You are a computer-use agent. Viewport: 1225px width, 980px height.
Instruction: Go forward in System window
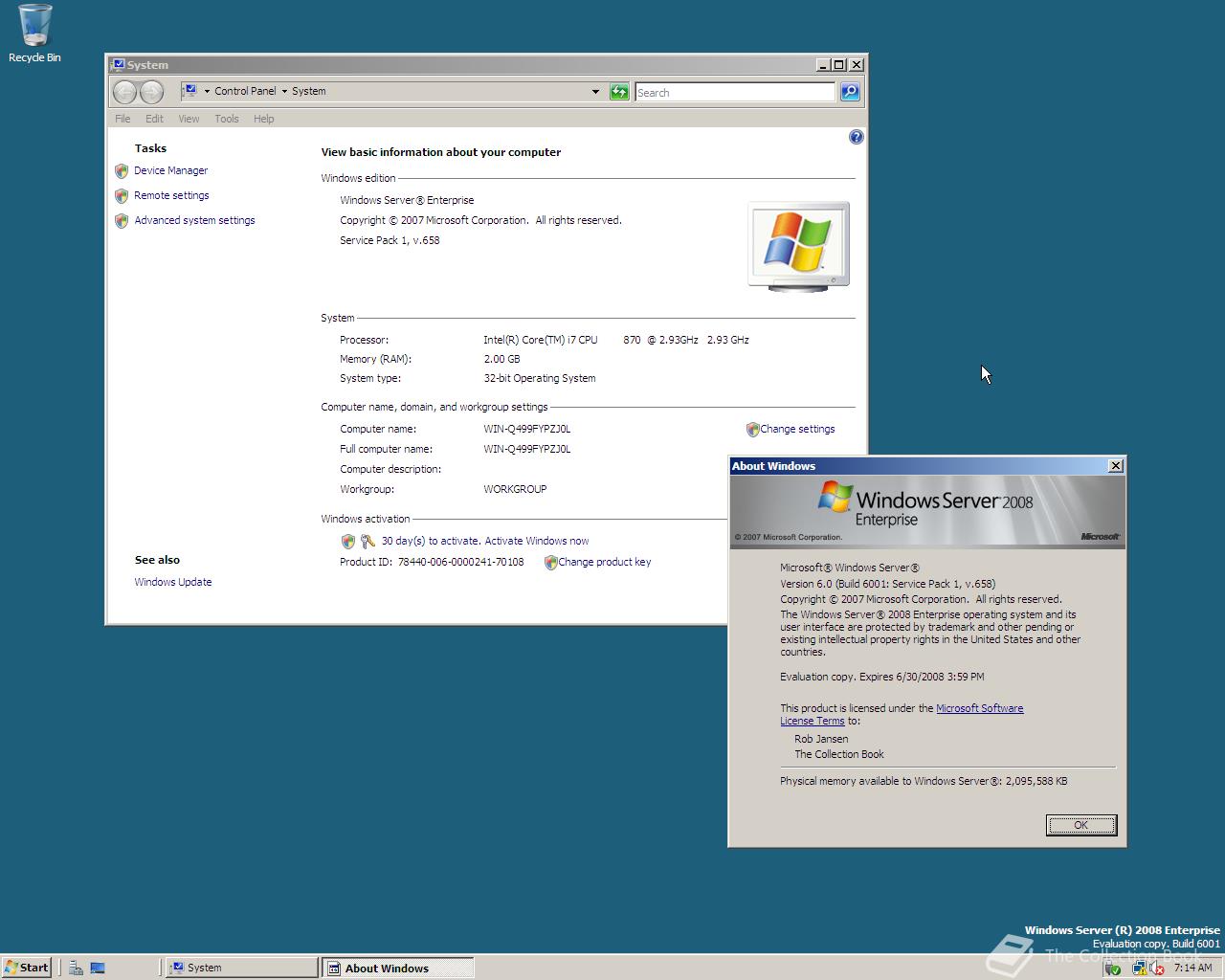(x=151, y=92)
